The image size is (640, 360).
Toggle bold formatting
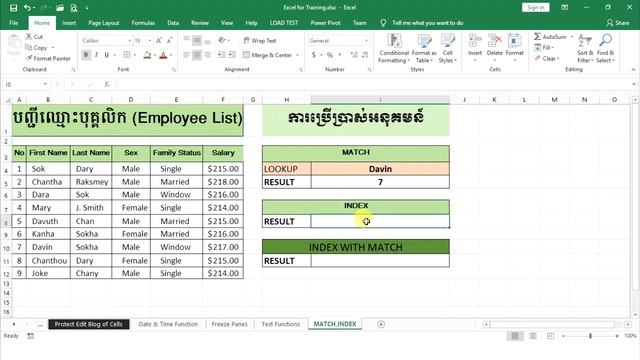[x=86, y=55]
